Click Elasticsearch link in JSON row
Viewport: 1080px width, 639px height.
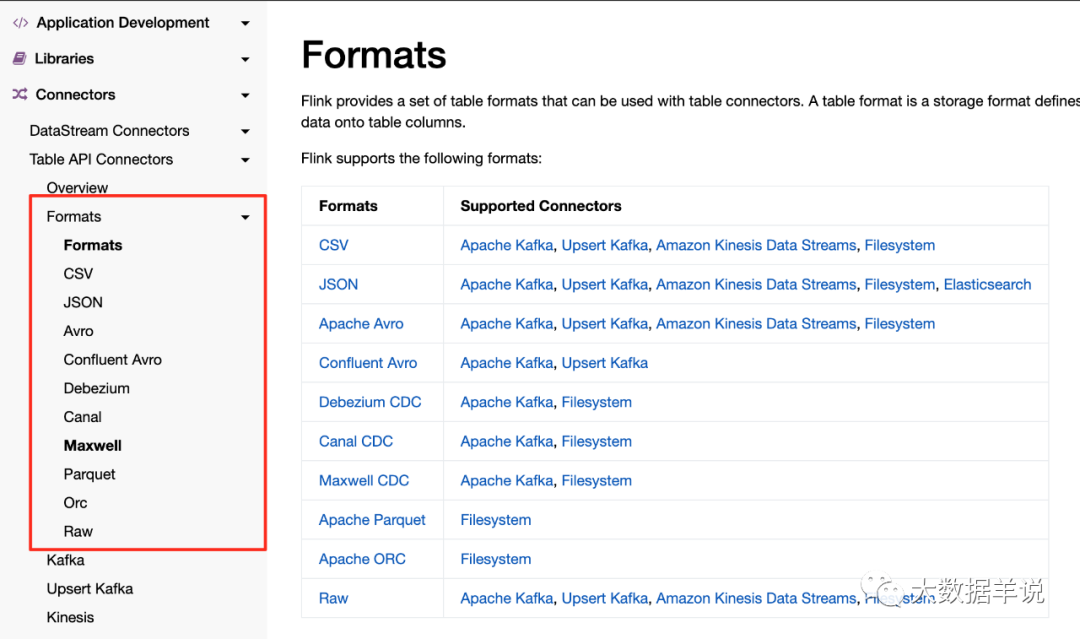pyautogui.click(x=987, y=284)
